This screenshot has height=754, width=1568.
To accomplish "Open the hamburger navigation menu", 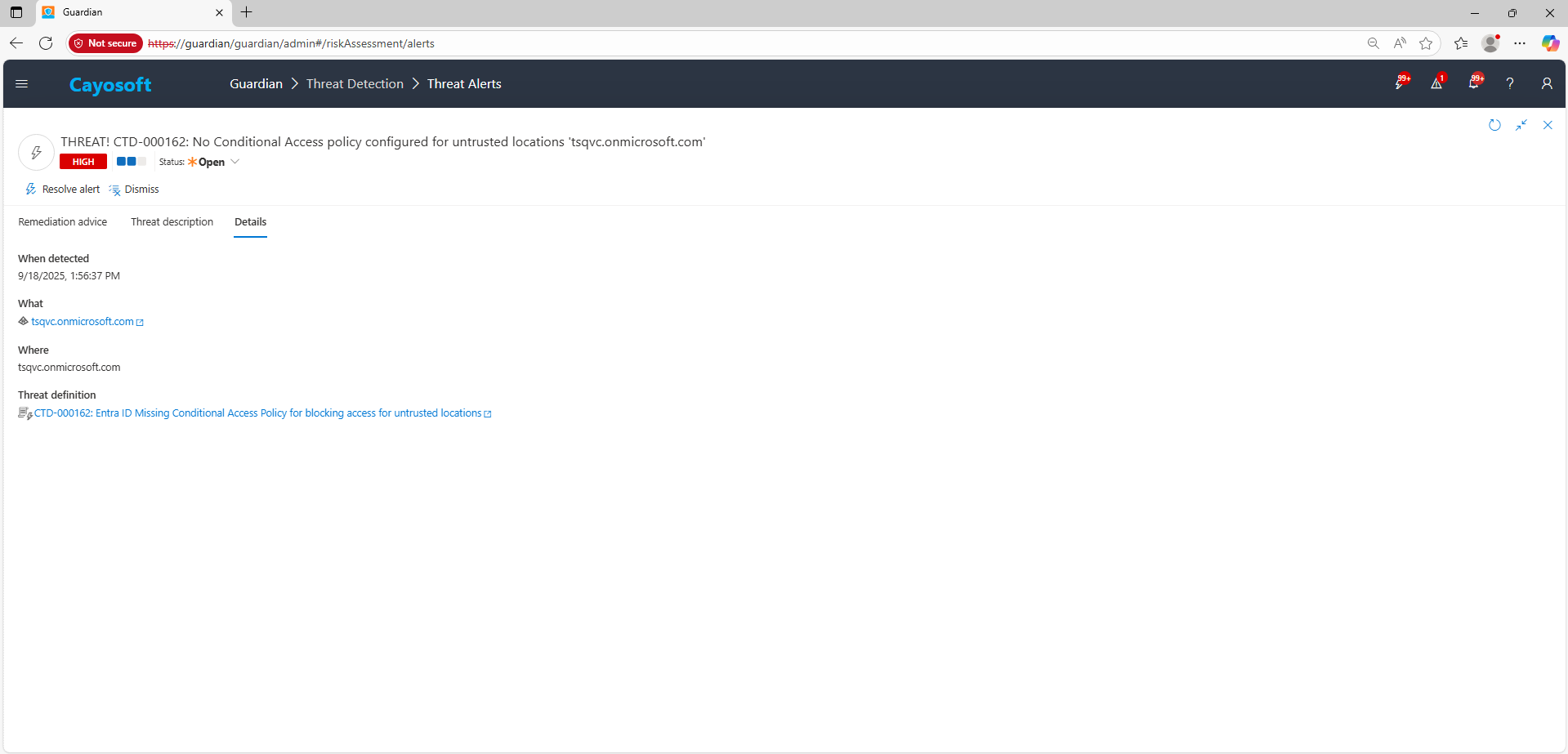I will click(x=22, y=83).
